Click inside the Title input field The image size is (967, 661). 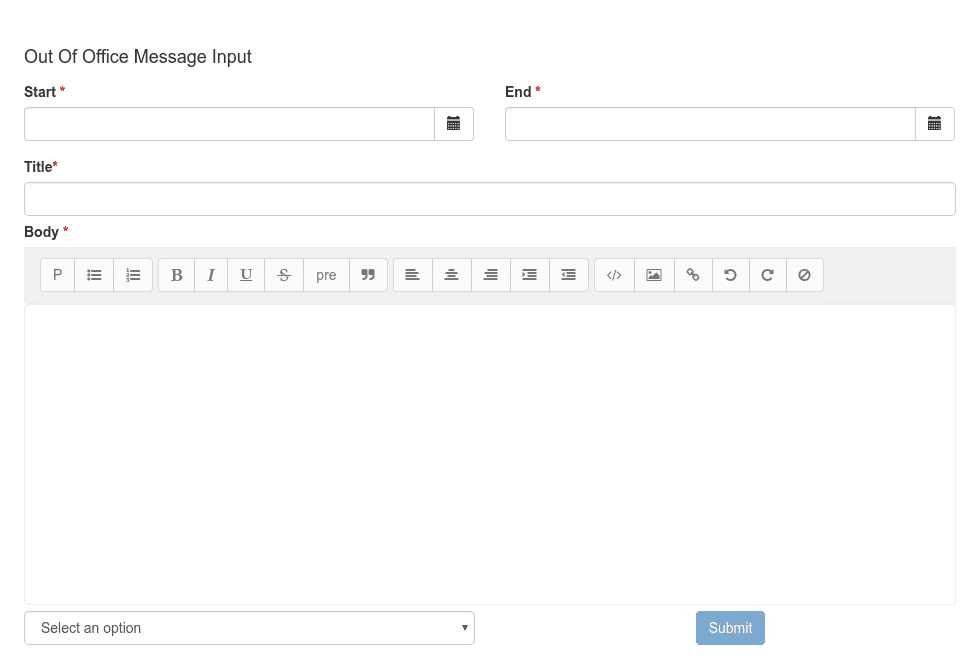click(489, 198)
